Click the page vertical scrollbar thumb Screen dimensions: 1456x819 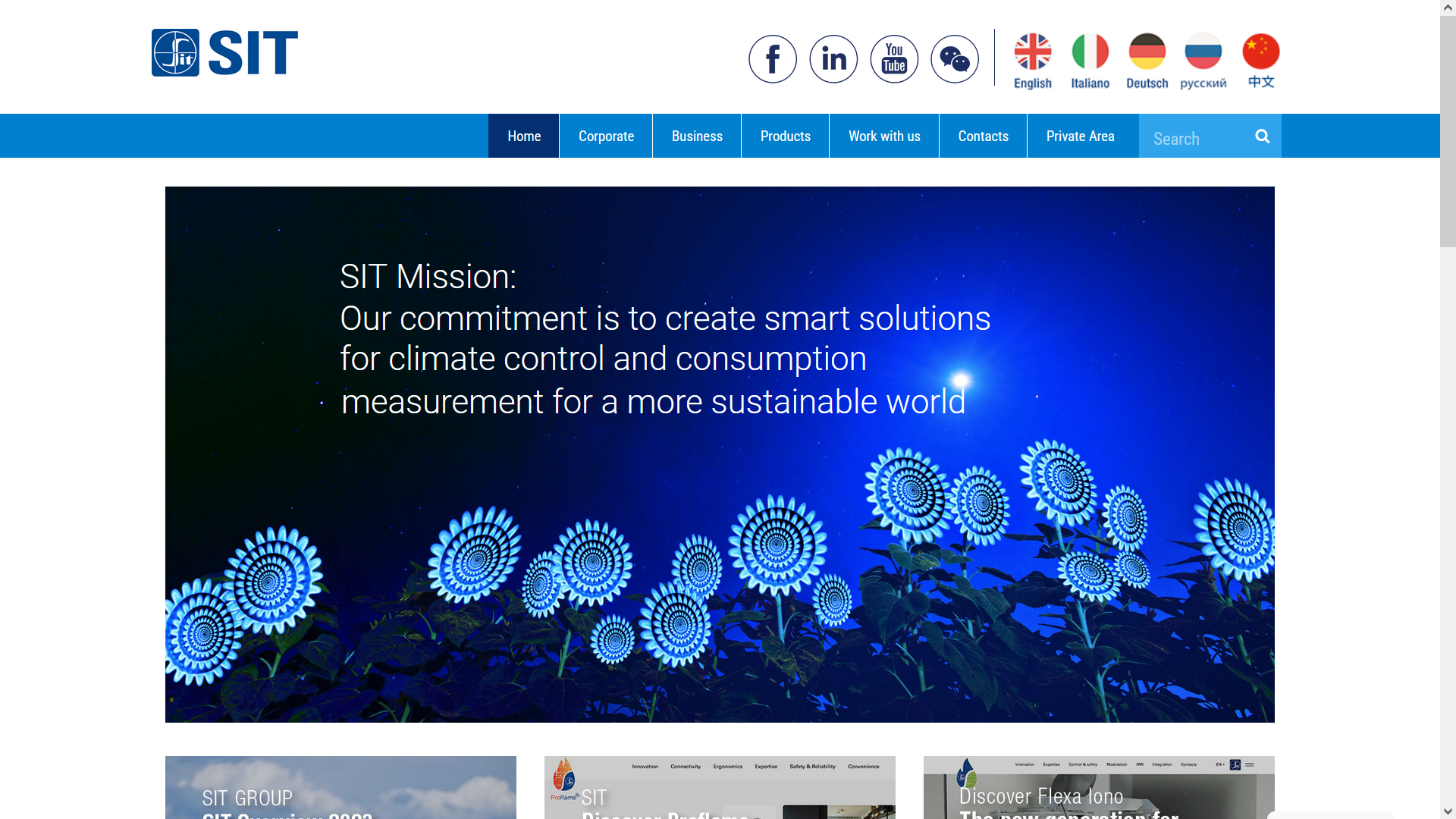(1448, 131)
